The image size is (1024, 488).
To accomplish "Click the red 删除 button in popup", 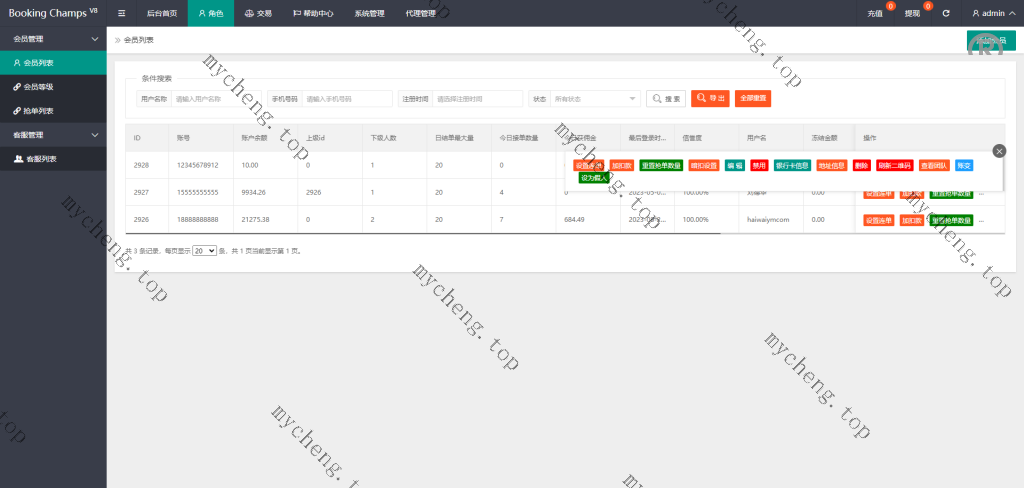I will (861, 165).
